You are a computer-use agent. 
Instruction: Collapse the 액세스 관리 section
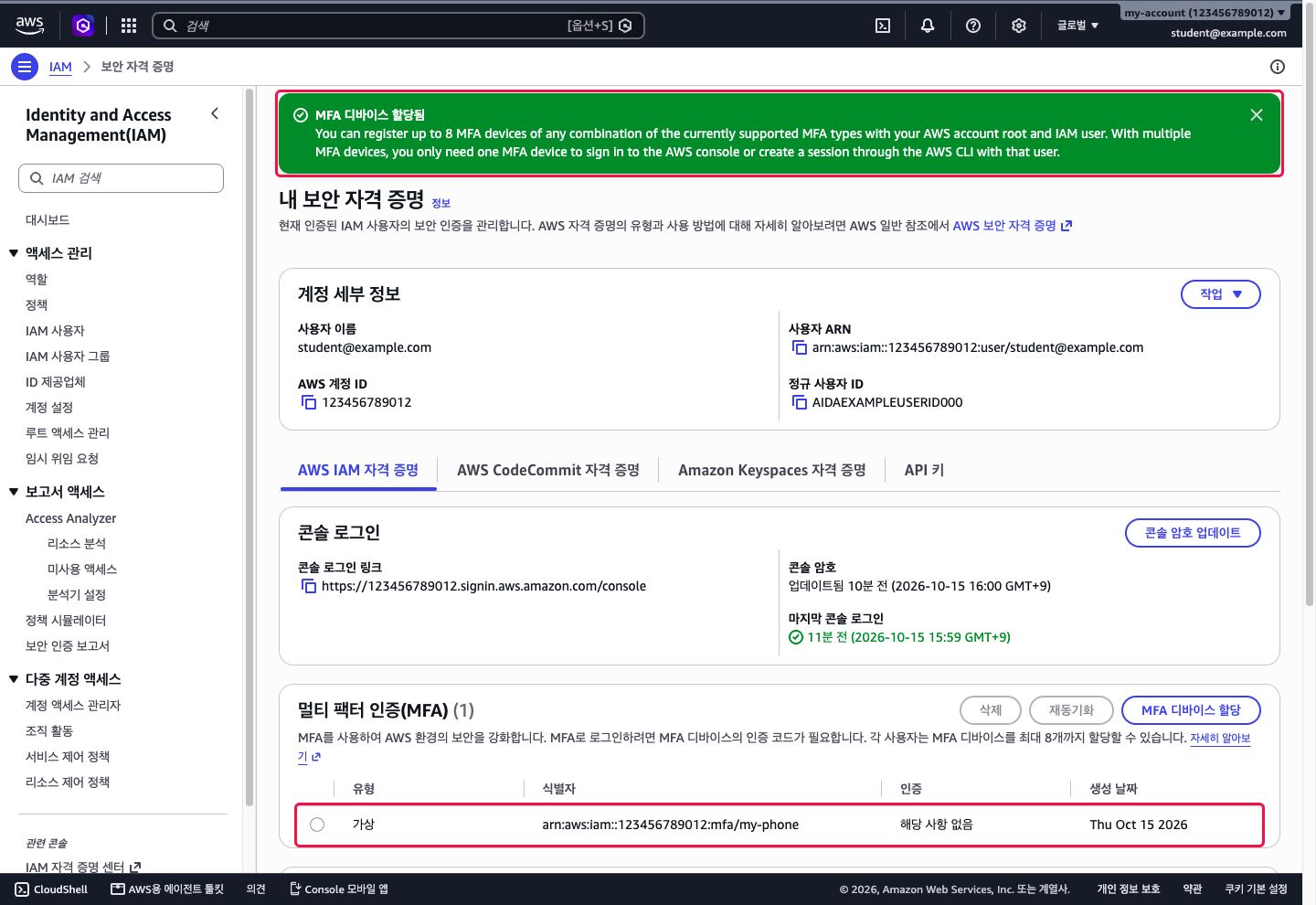tap(14, 253)
